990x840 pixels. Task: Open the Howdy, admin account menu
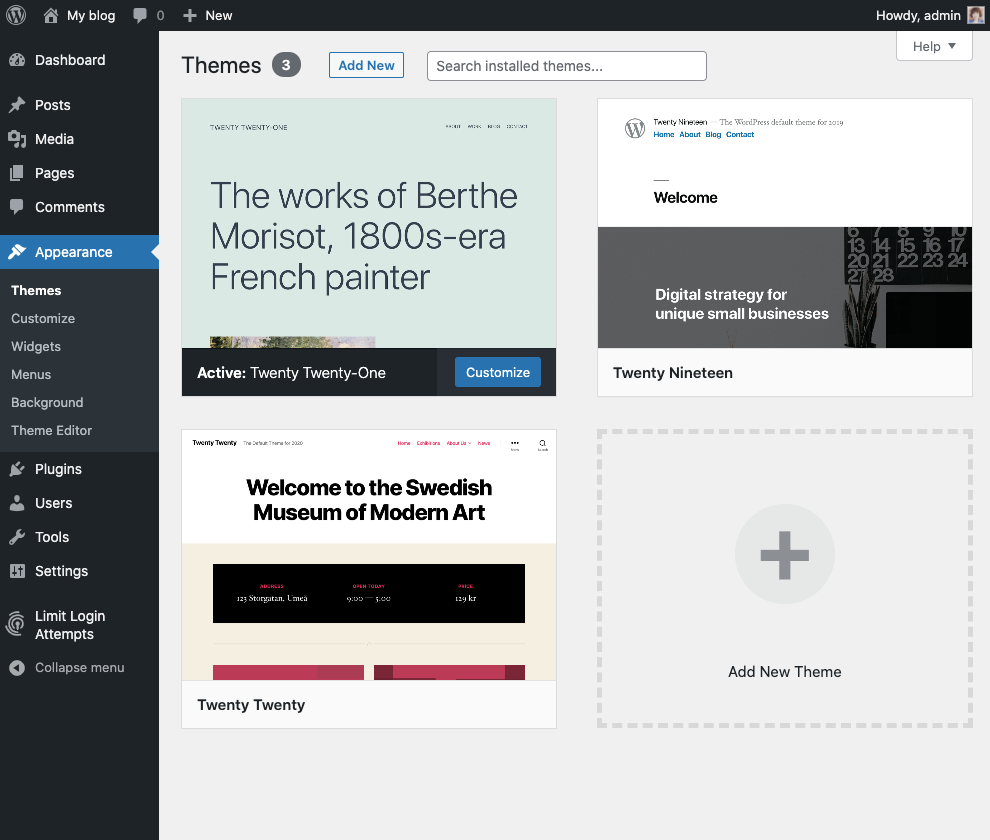[929, 15]
